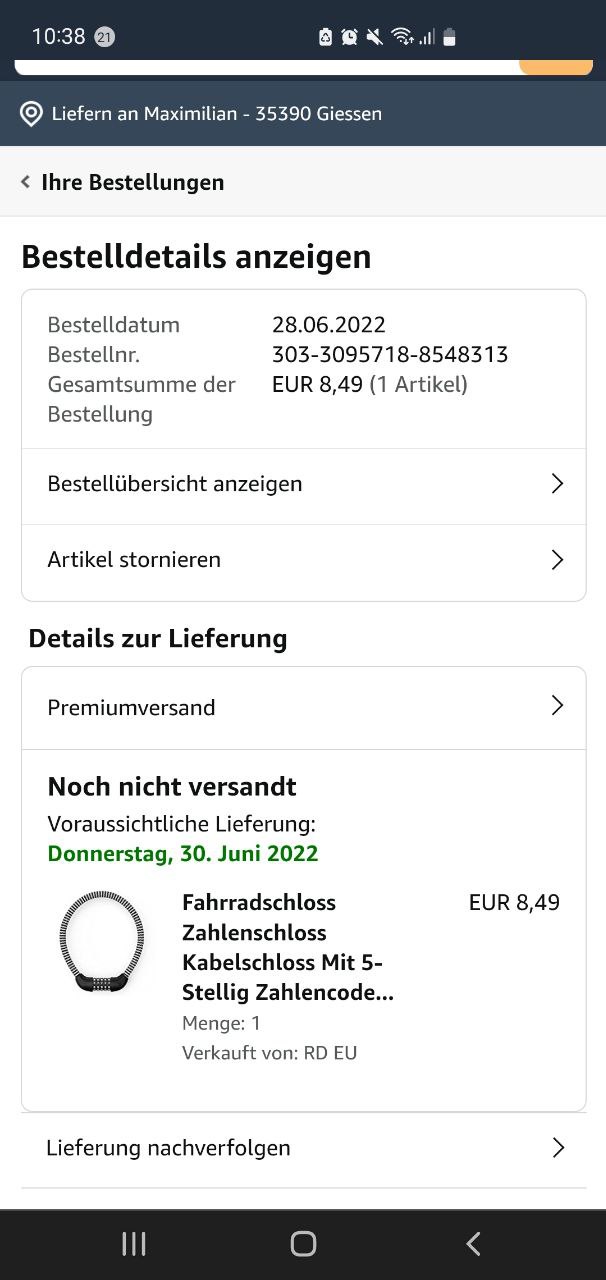Tap the search field at the top
Screen dimensions: 606x1280
265,67
